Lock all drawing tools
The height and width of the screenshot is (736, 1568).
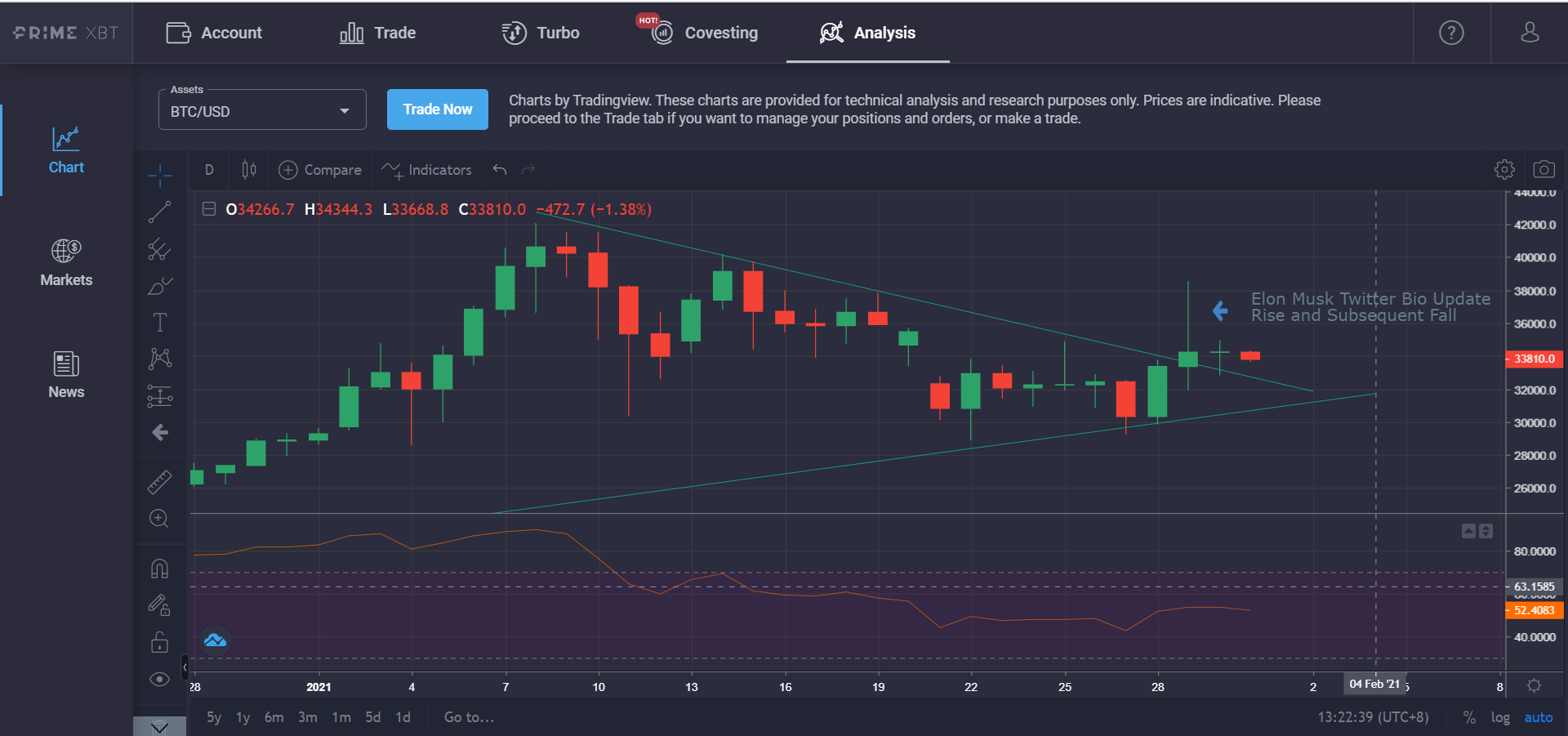160,642
